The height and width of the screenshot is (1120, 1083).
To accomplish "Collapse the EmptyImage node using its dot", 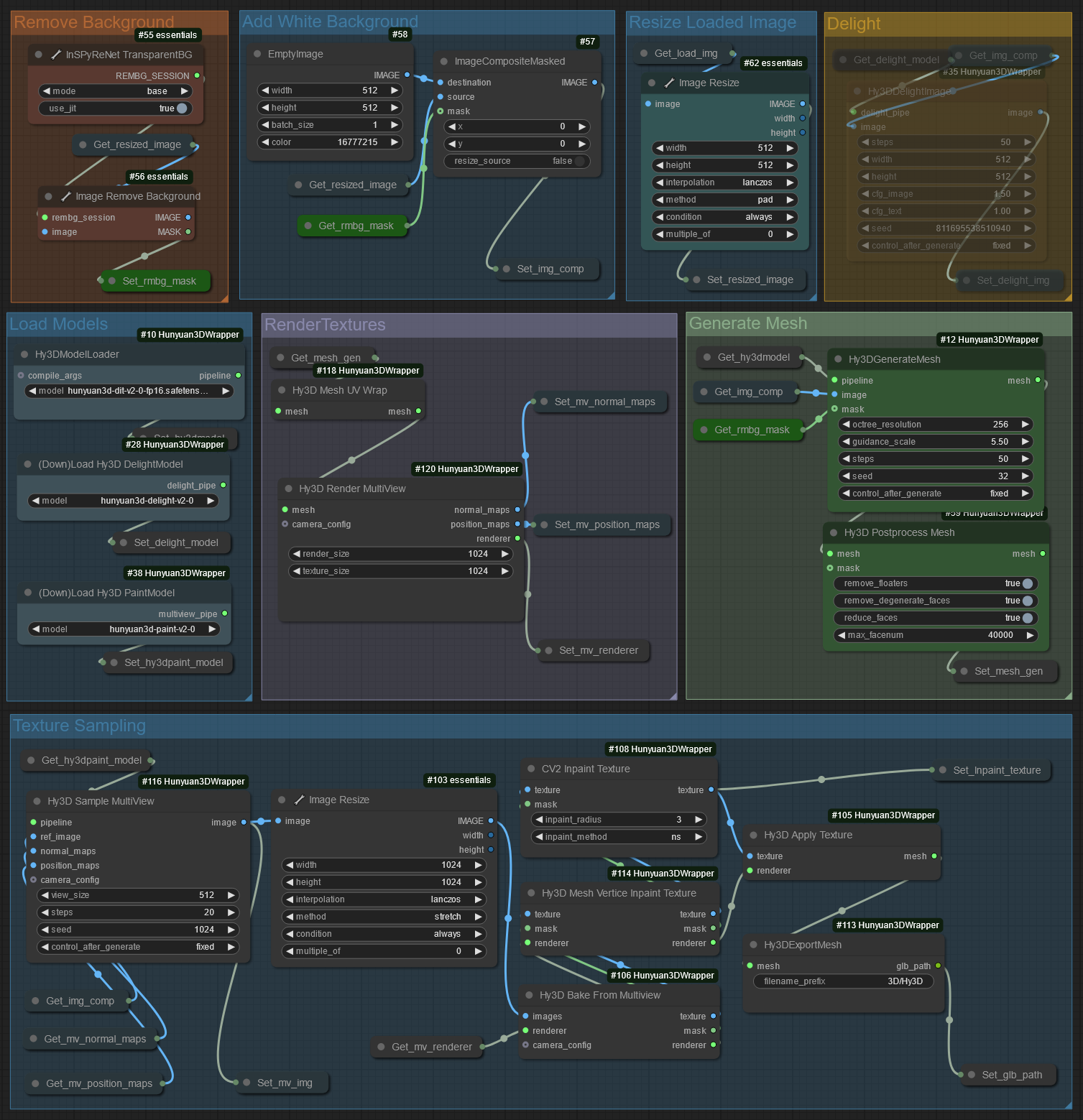I will [x=257, y=54].
